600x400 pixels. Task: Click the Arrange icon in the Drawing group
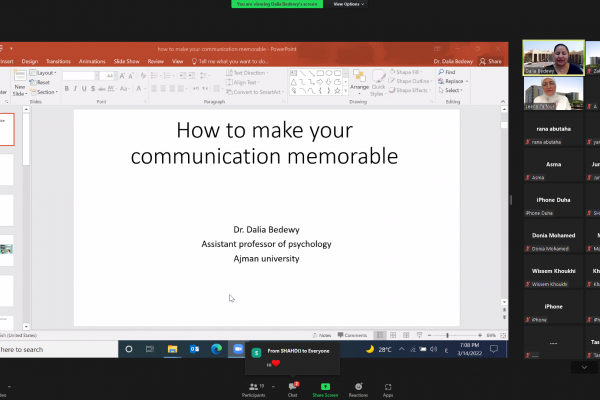(x=360, y=80)
